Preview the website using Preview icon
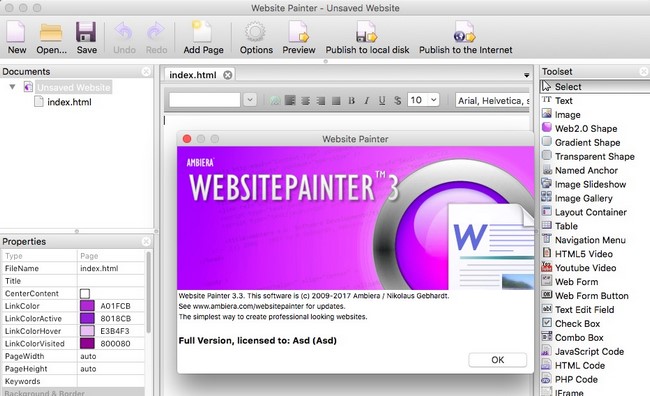 point(298,32)
